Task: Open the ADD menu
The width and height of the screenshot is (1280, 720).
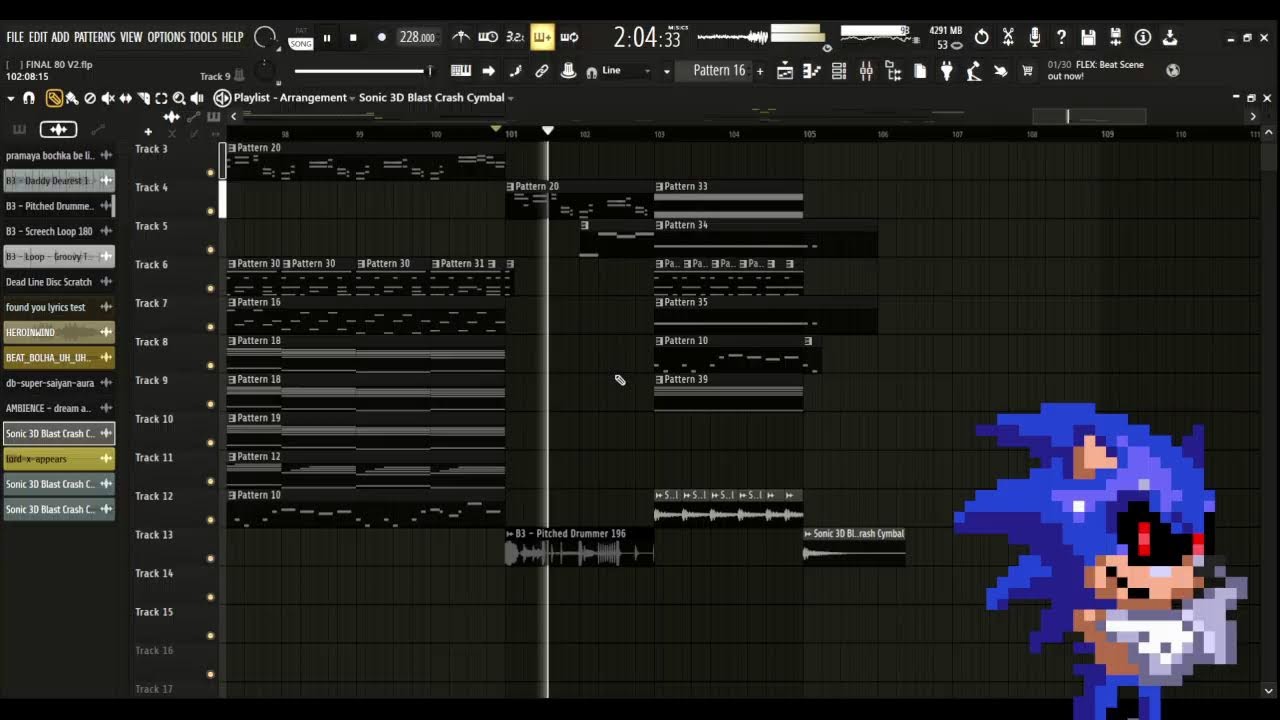Action: 60,37
